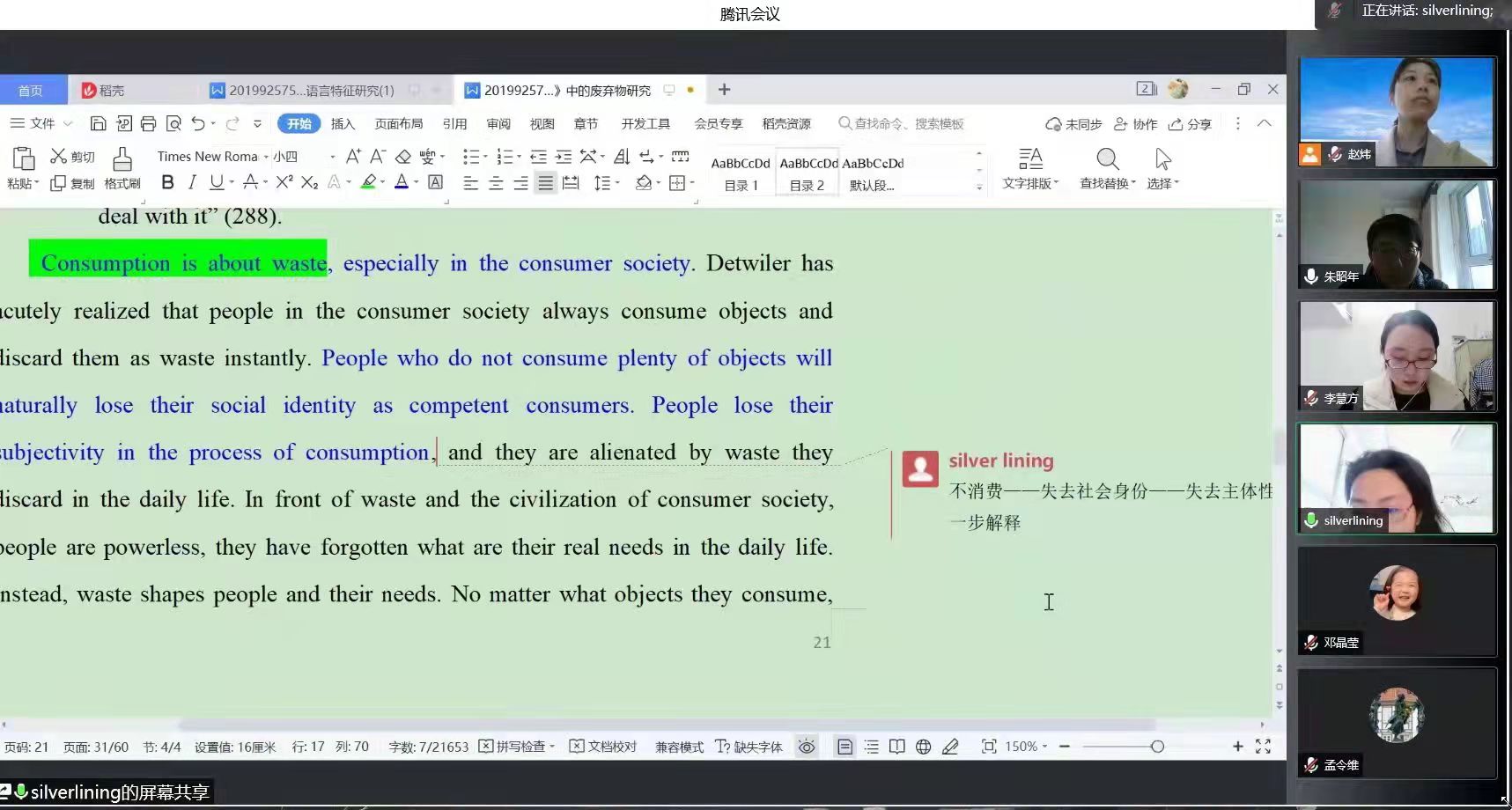
Task: Toggle italic formatting
Action: 192,182
